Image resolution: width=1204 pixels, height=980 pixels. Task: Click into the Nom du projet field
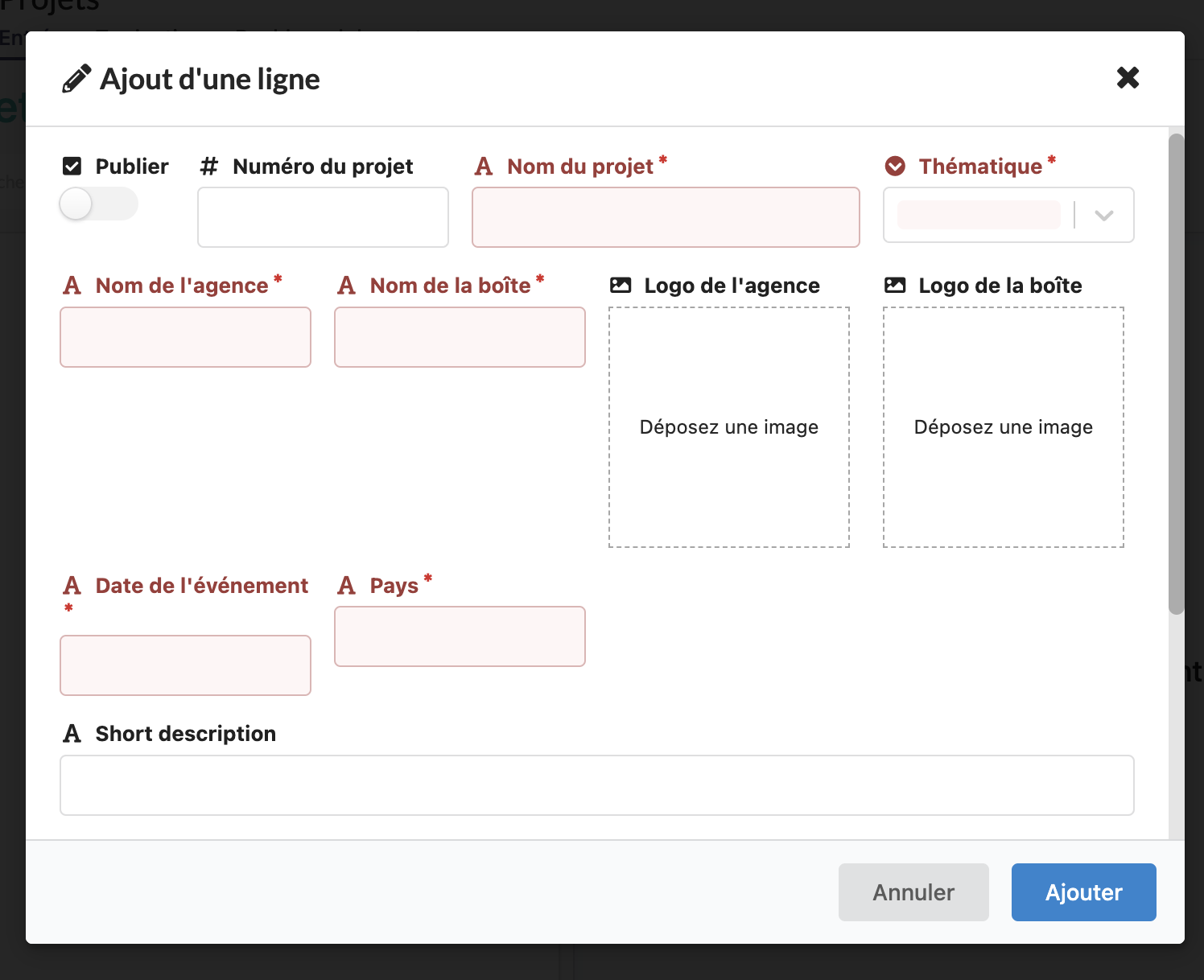point(666,217)
